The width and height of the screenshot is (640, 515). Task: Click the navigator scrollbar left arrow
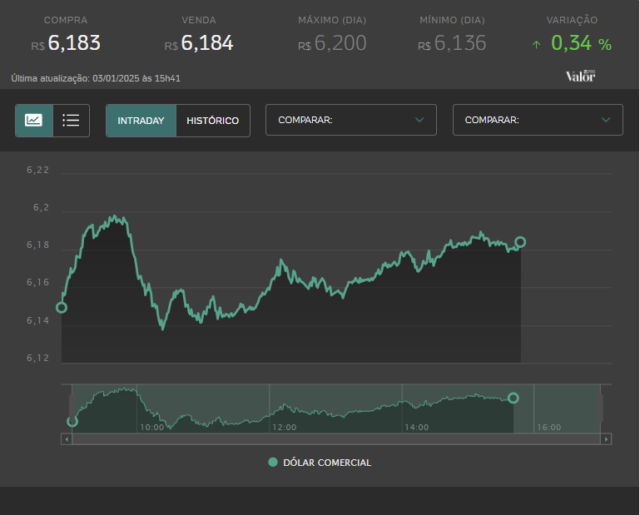(x=67, y=439)
